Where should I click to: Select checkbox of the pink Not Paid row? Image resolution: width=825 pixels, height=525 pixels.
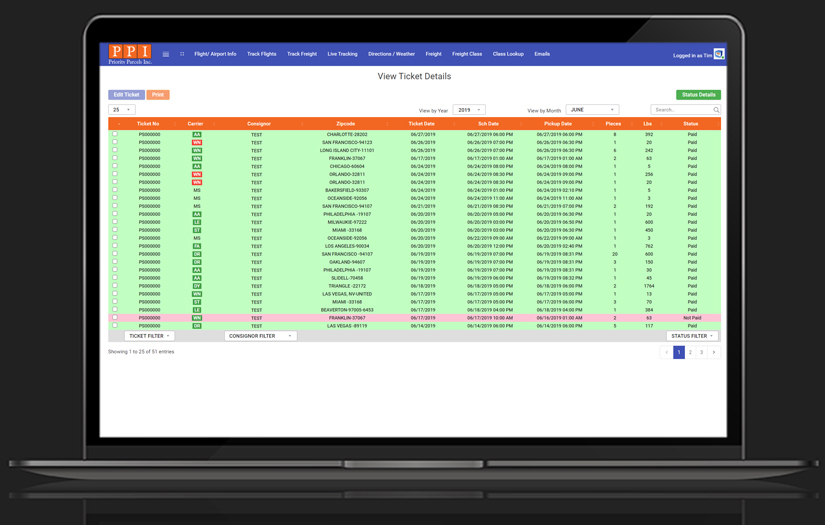pos(115,317)
